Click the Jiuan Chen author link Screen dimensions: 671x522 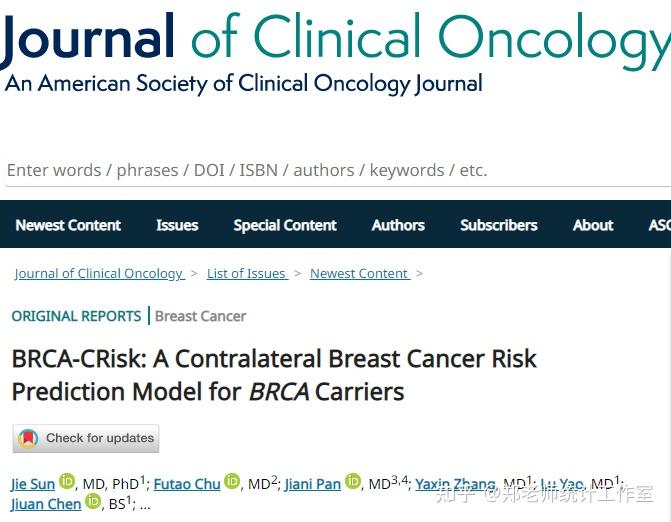pyautogui.click(x=46, y=504)
